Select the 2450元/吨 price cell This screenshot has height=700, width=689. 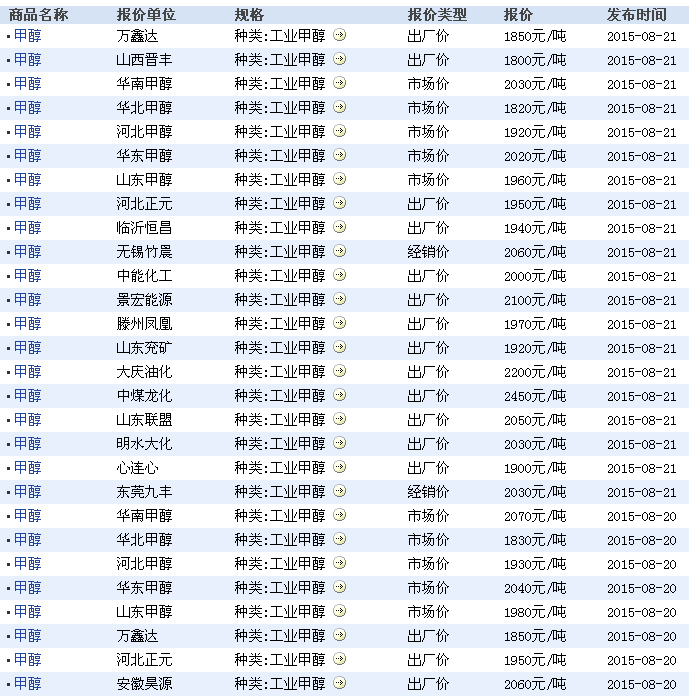tap(535, 396)
